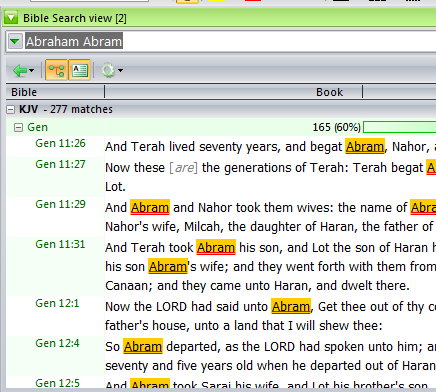
Task: Open the Gen 11:29 verse reference
Action: (60, 204)
